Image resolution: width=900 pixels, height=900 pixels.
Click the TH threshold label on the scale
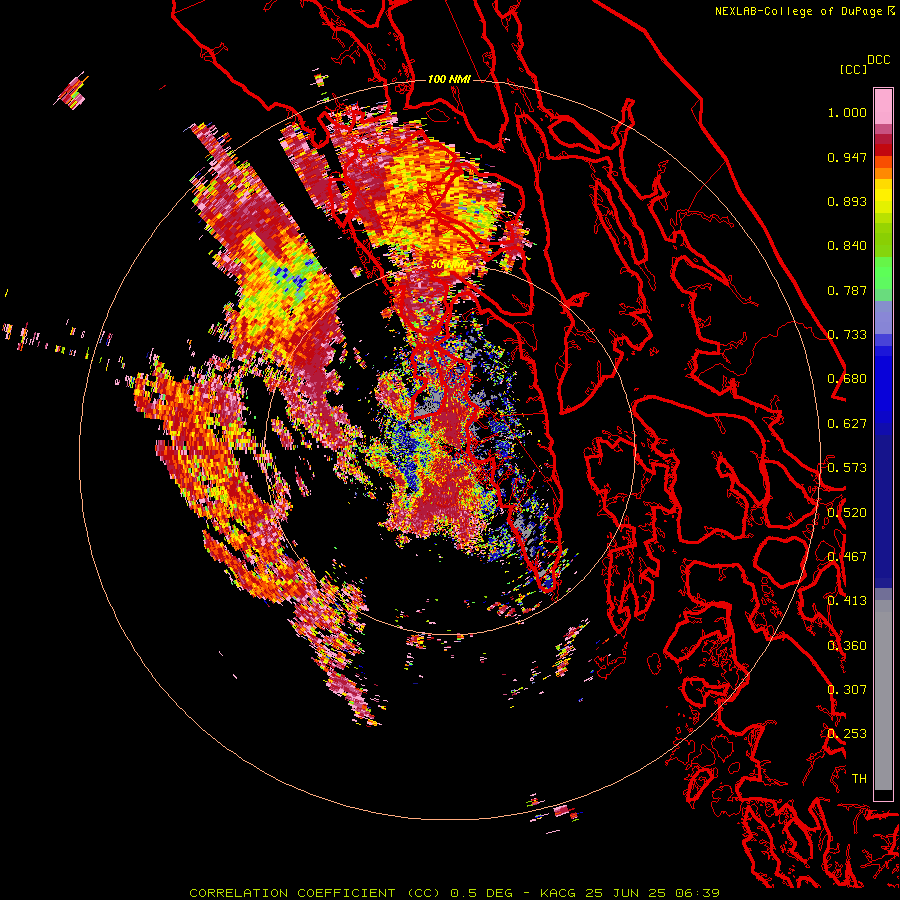click(x=859, y=779)
